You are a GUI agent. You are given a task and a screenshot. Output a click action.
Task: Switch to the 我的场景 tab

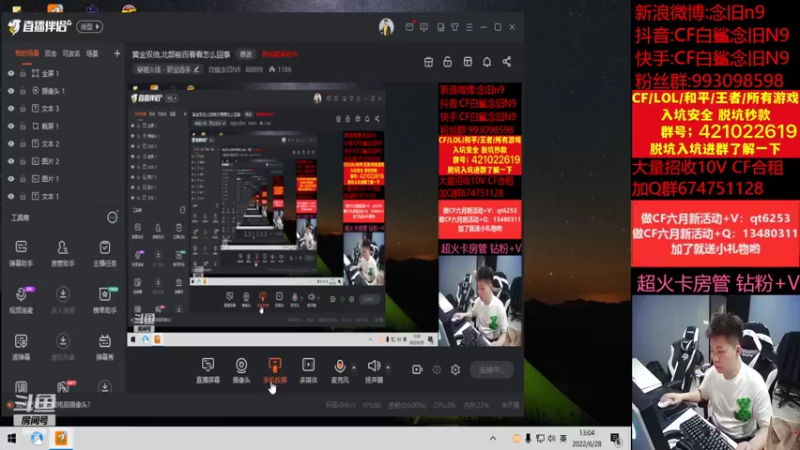27,54
